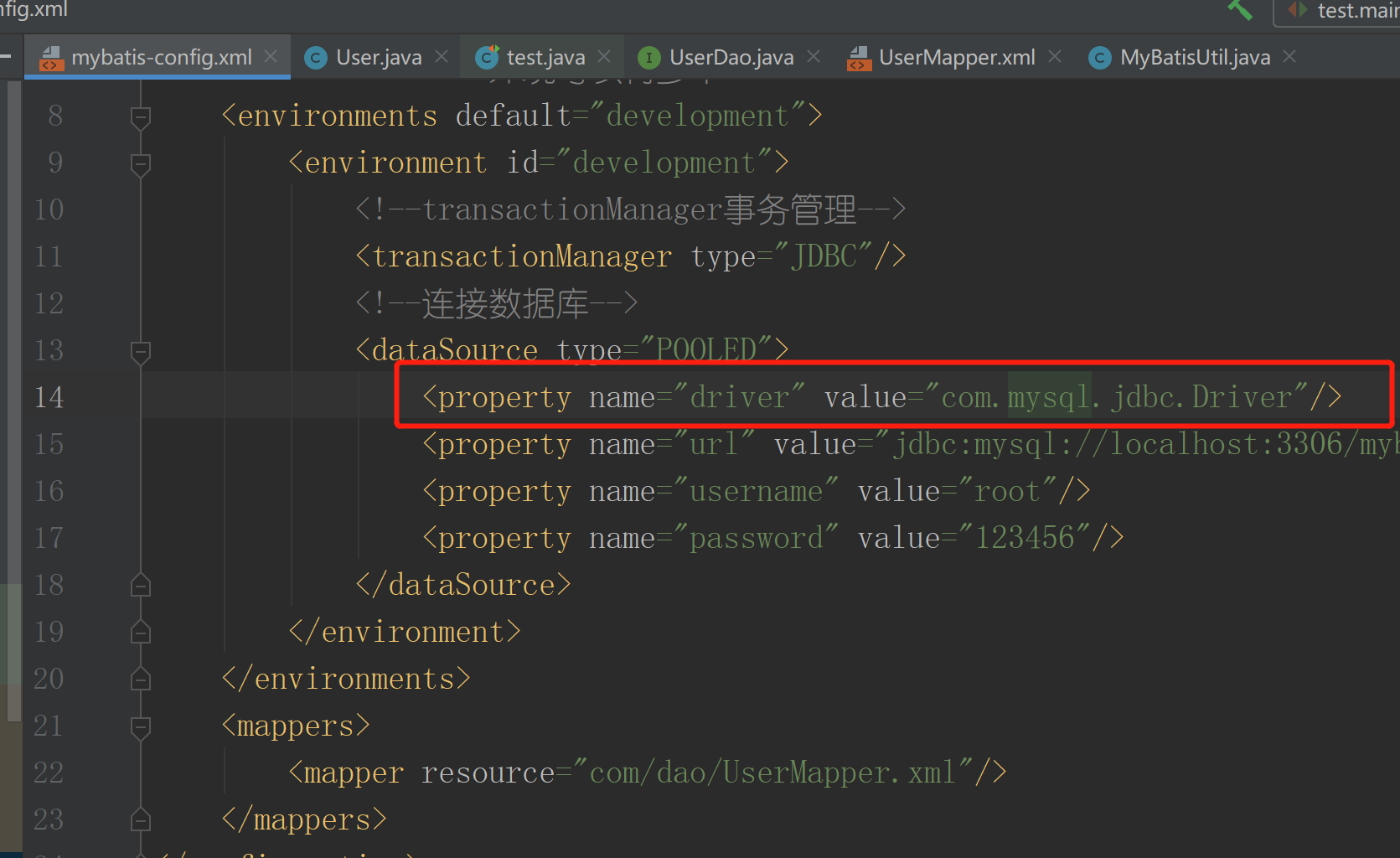Switch to the User.java tab
The height and width of the screenshot is (858, 1400).
[377, 57]
